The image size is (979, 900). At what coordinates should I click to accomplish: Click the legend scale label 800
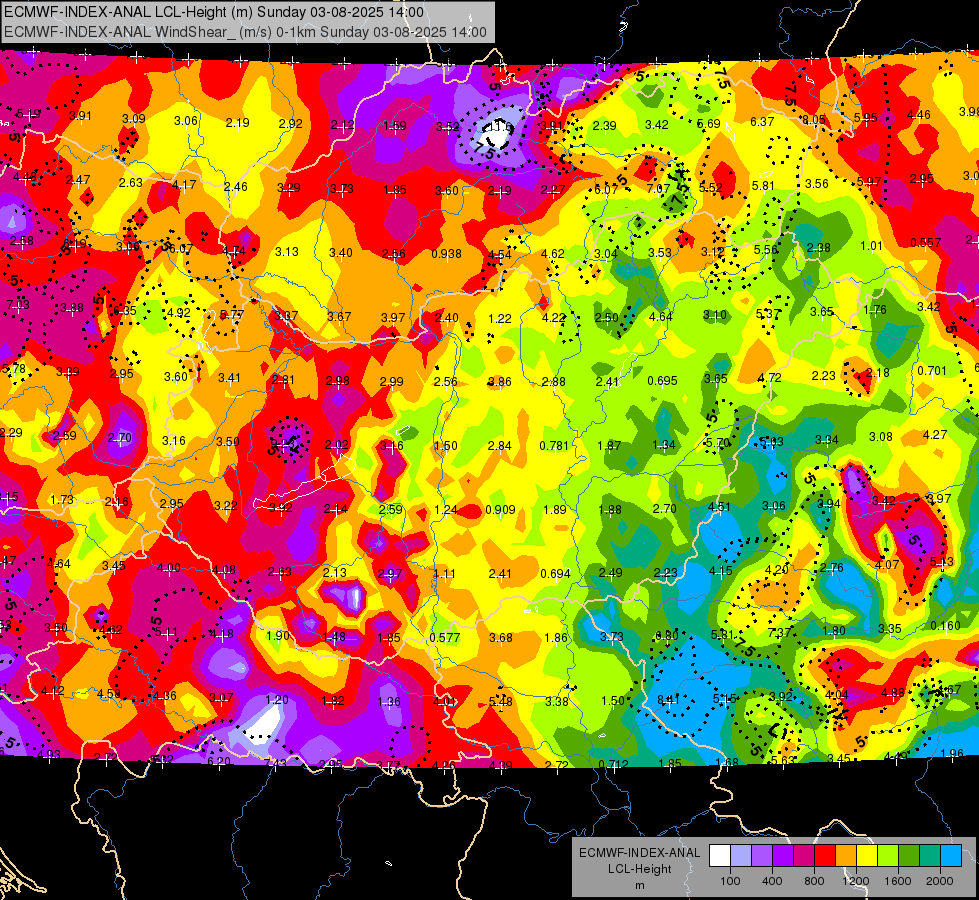pyautogui.click(x=814, y=881)
